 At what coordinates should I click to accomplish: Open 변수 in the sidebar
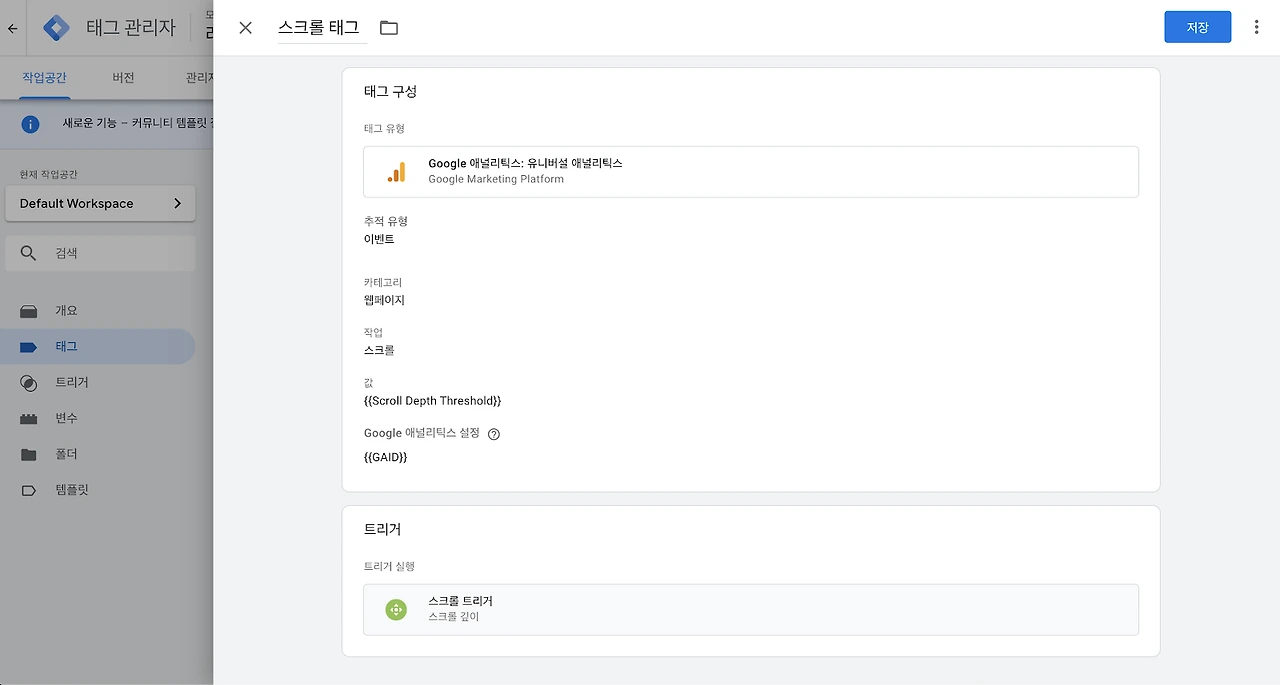[100, 419]
